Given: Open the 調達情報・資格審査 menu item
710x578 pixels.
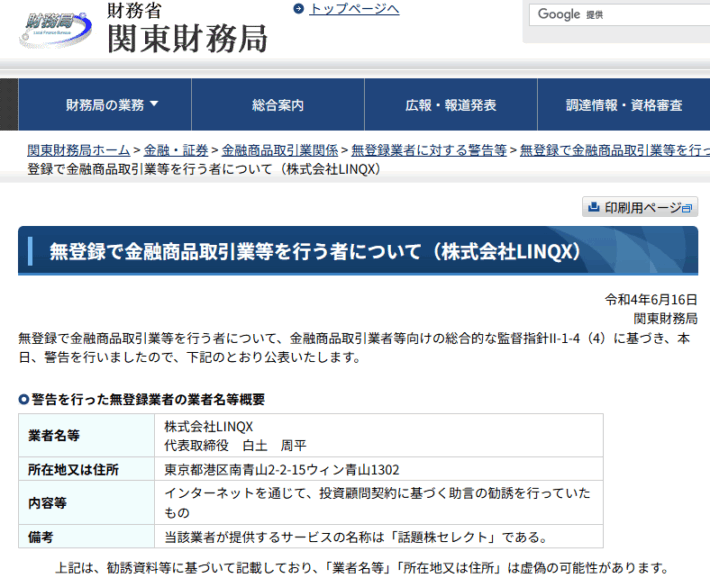Looking at the screenshot, I should (624, 105).
